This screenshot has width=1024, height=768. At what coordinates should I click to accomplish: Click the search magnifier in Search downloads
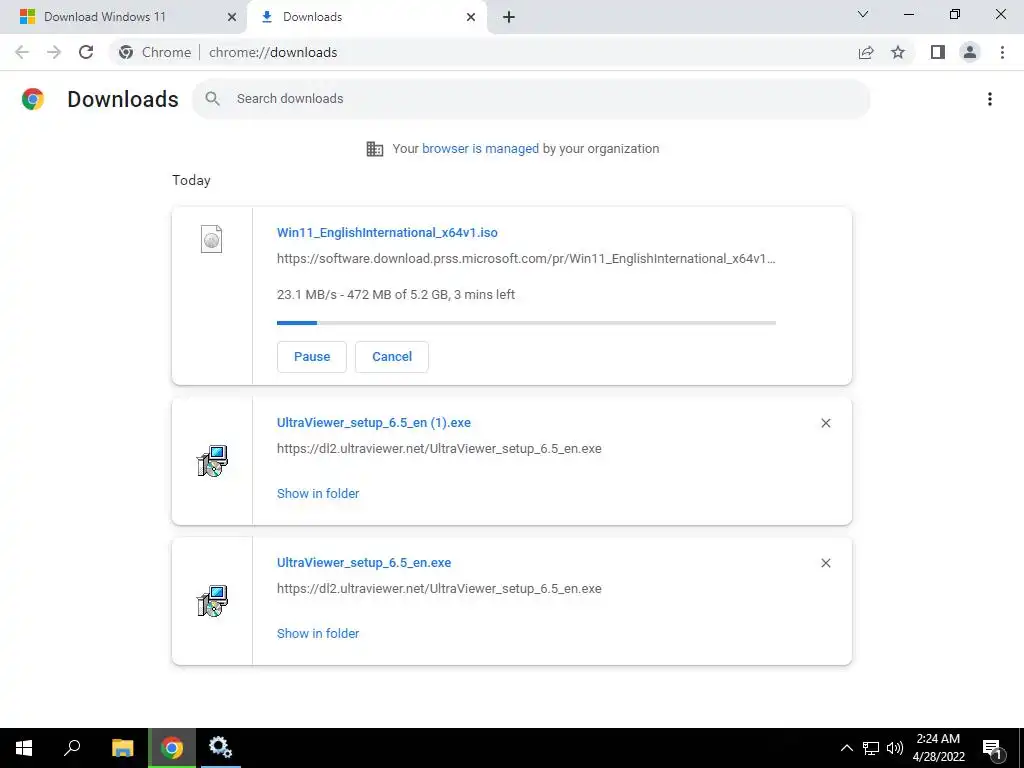tap(212, 99)
